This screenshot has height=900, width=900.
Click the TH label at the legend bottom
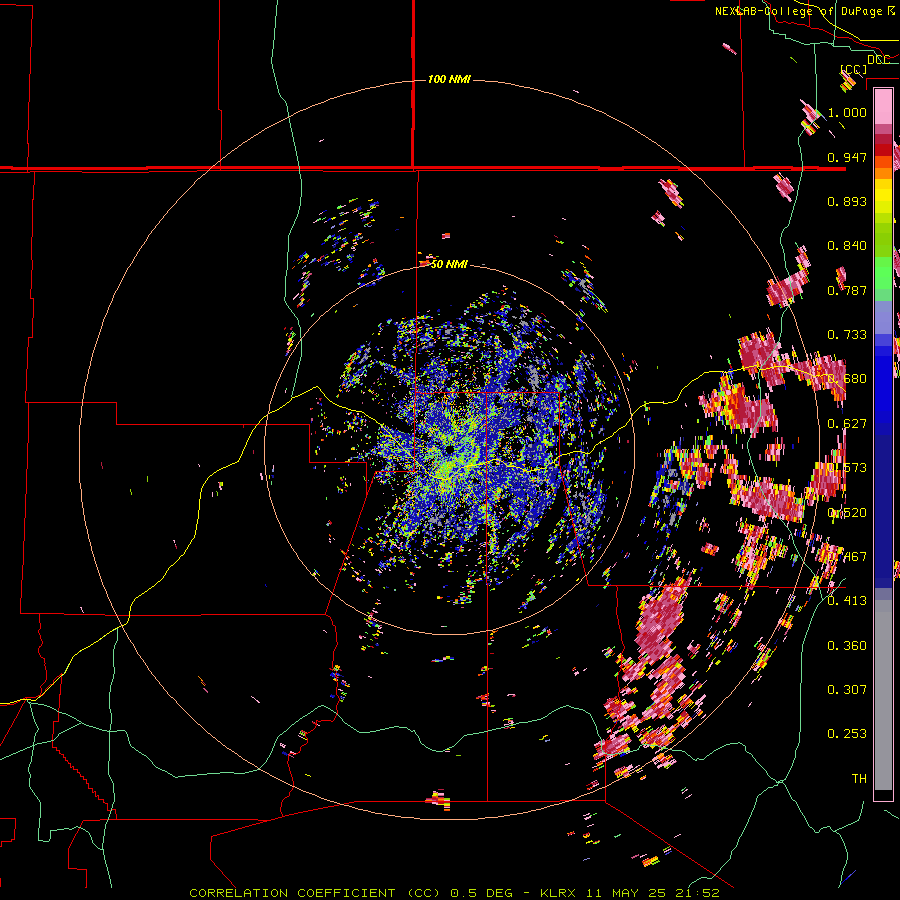click(x=859, y=779)
